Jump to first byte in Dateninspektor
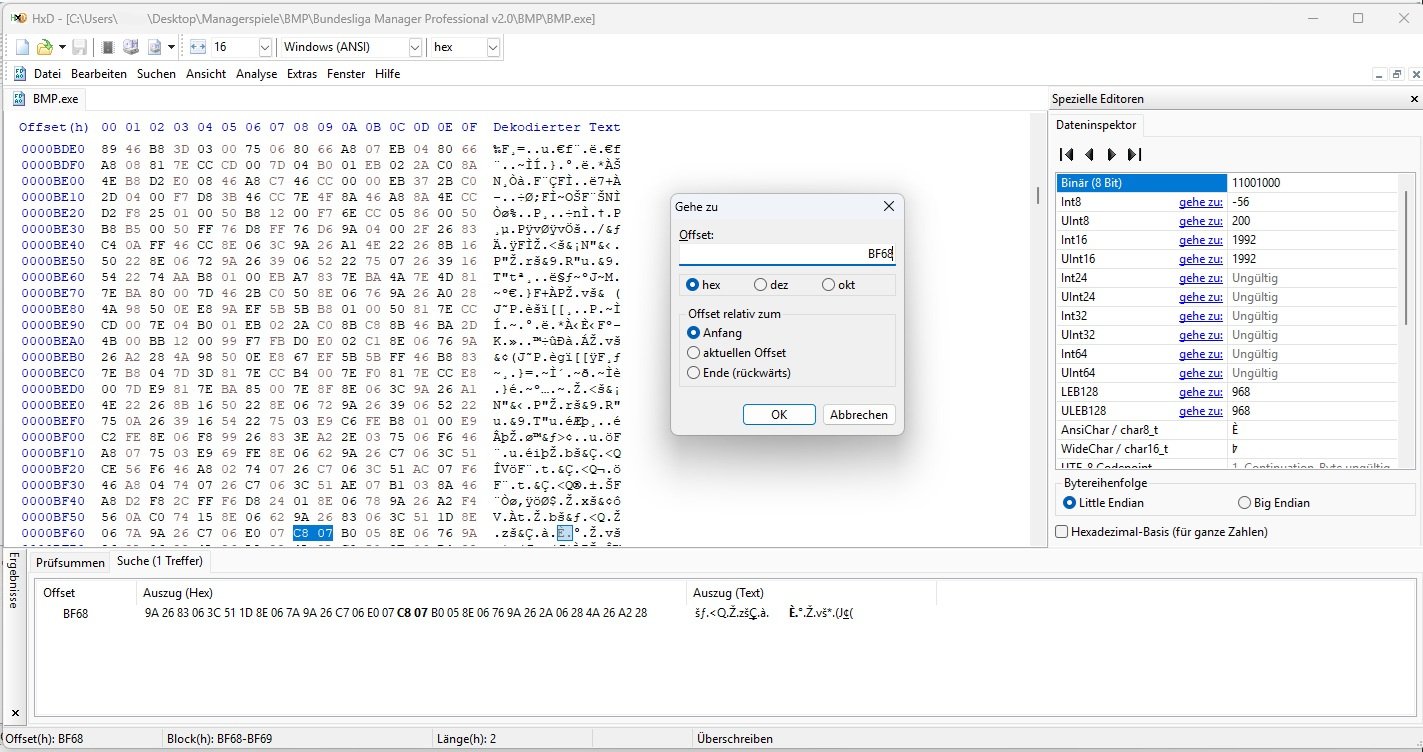Image resolution: width=1423 pixels, height=752 pixels. [x=1066, y=154]
